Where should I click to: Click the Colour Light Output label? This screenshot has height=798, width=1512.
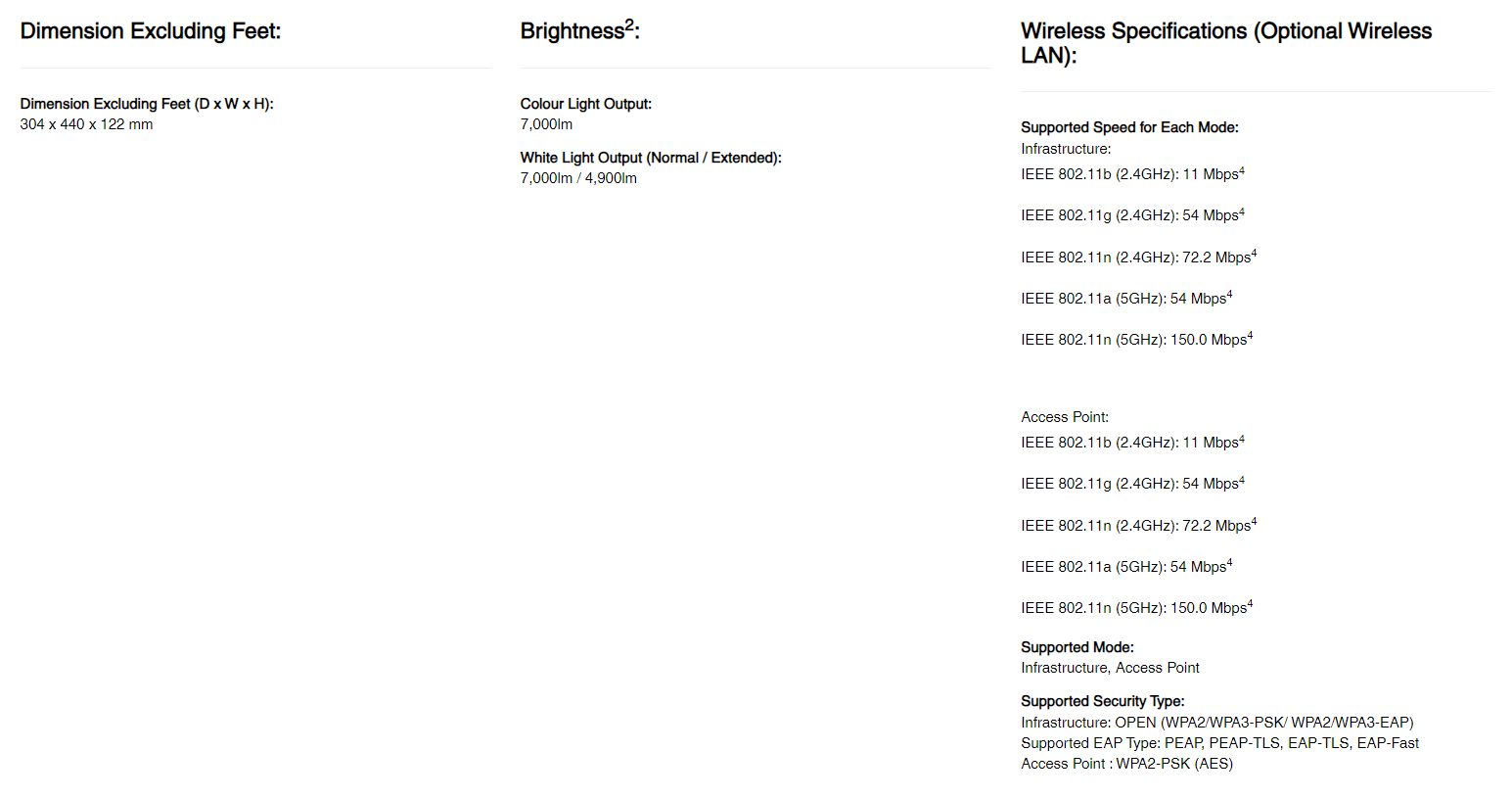585,104
